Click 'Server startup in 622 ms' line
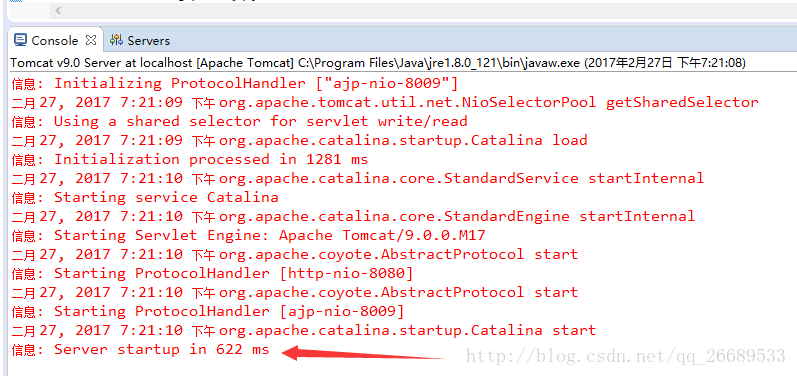The image size is (797, 376). (140, 350)
